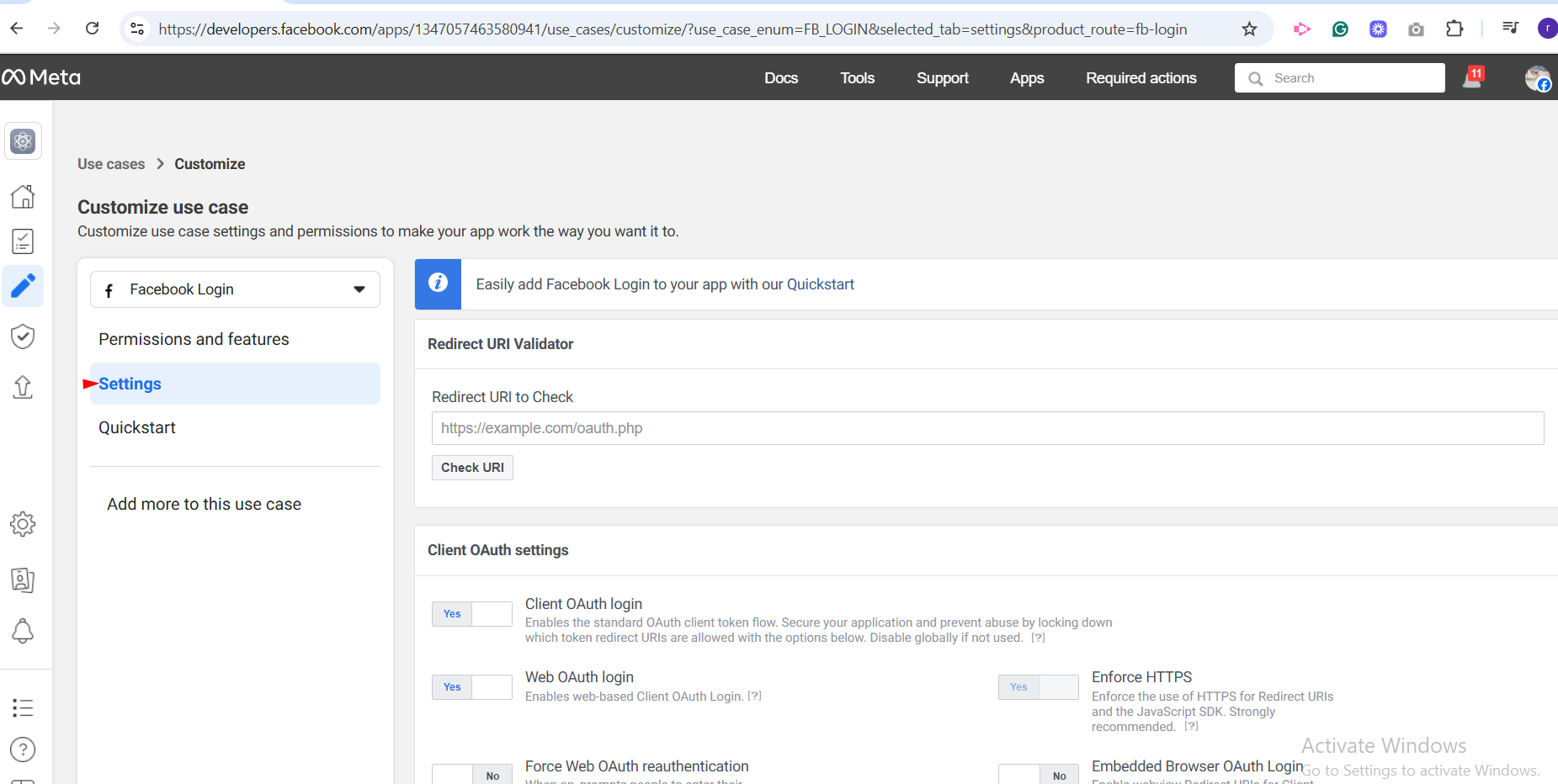Open the app roles icon in sidebar
This screenshot has height=784, width=1558.
(x=23, y=580)
